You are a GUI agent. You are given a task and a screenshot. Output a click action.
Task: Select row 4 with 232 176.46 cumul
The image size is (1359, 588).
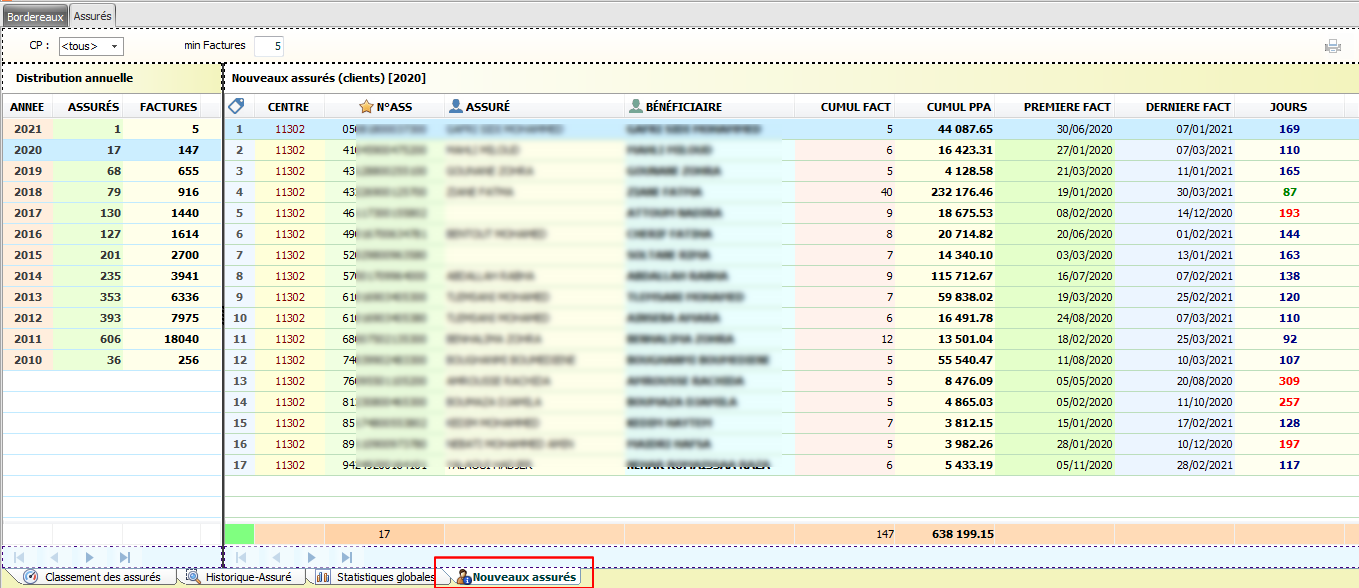[700, 192]
